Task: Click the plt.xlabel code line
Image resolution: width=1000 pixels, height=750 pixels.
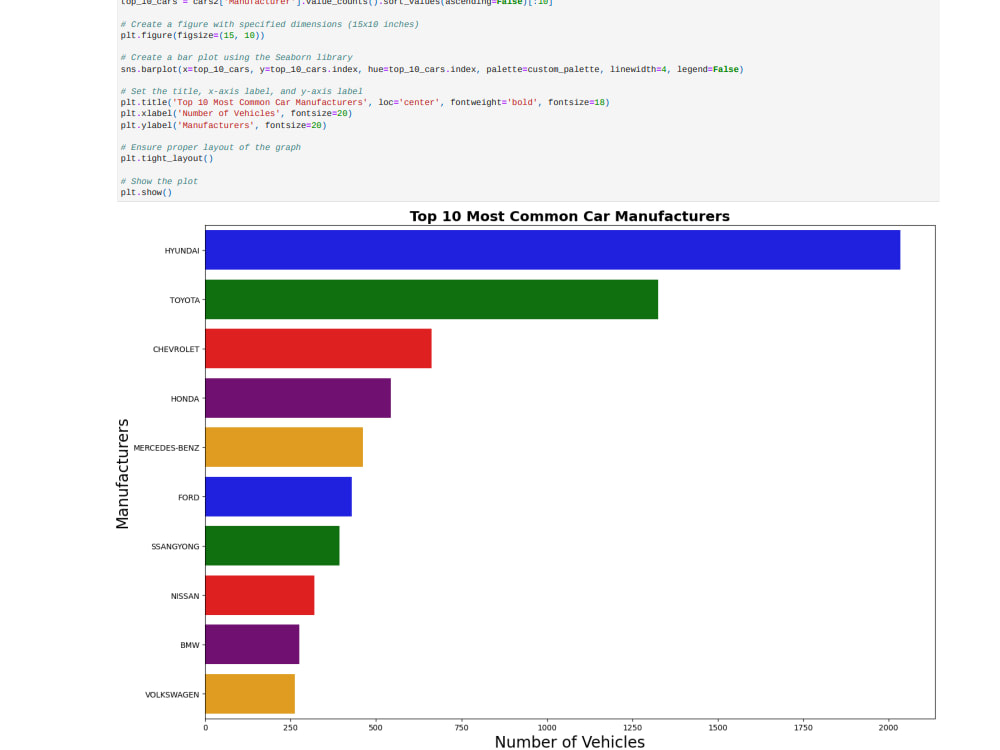Action: click(236, 114)
